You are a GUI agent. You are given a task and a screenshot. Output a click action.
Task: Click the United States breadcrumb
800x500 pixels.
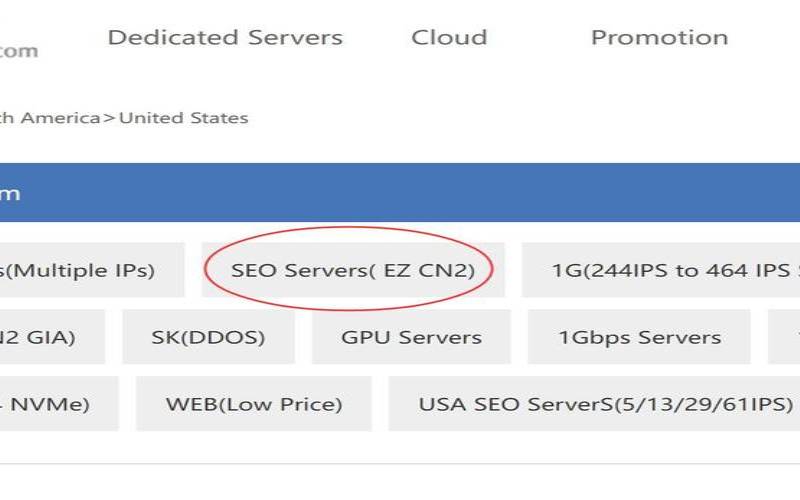click(x=183, y=118)
